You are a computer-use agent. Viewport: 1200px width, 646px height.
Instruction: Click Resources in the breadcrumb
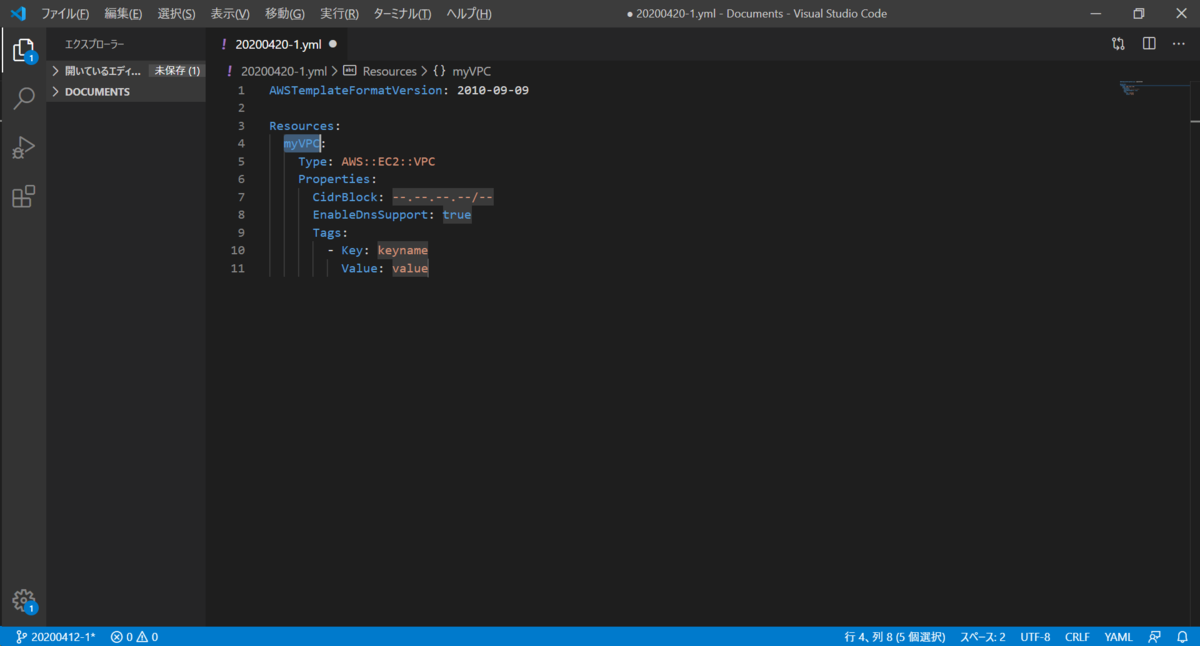click(389, 71)
